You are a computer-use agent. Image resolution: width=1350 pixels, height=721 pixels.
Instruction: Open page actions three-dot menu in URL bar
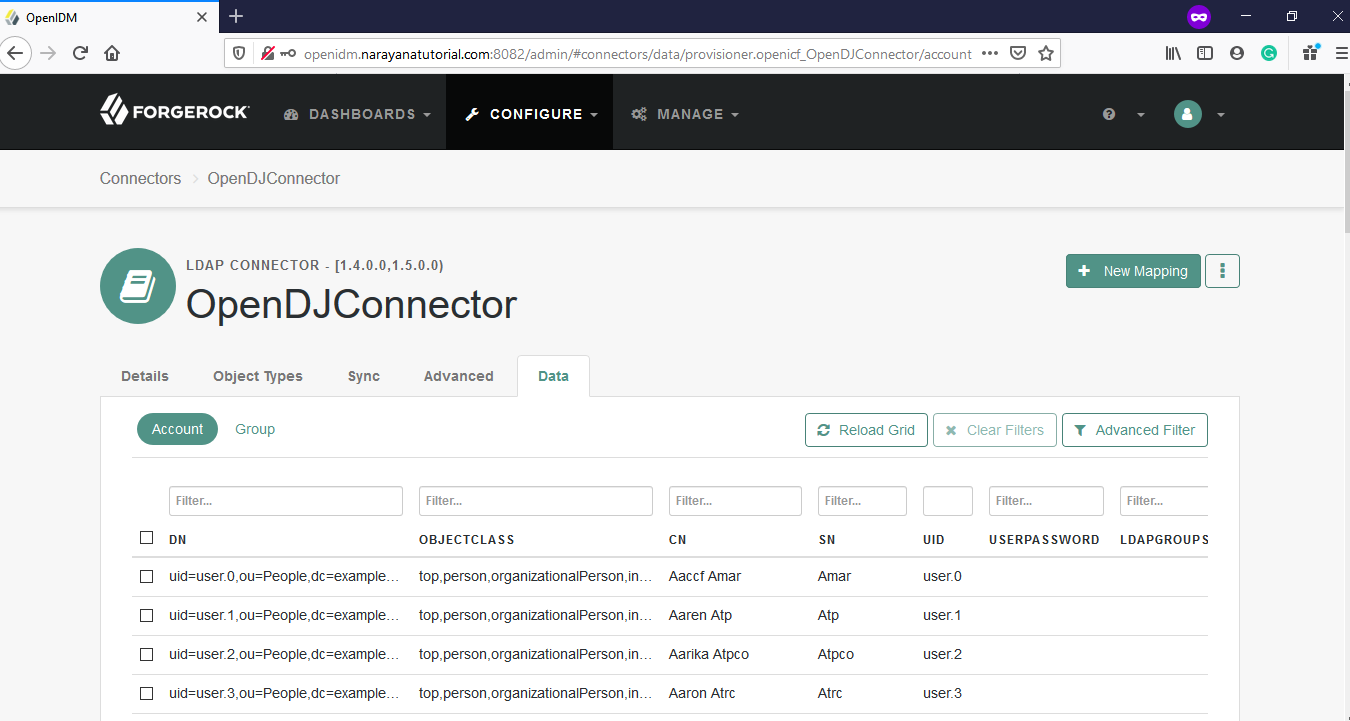(990, 54)
